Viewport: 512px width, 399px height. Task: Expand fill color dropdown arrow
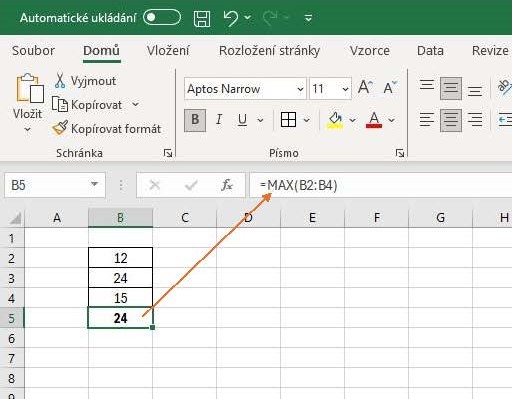click(x=352, y=120)
